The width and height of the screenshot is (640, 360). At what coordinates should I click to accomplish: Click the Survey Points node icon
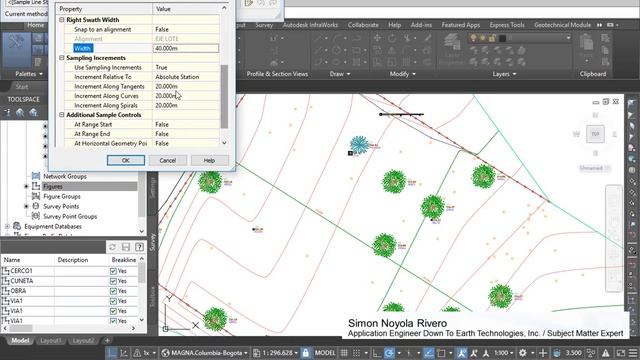[x=36, y=206]
